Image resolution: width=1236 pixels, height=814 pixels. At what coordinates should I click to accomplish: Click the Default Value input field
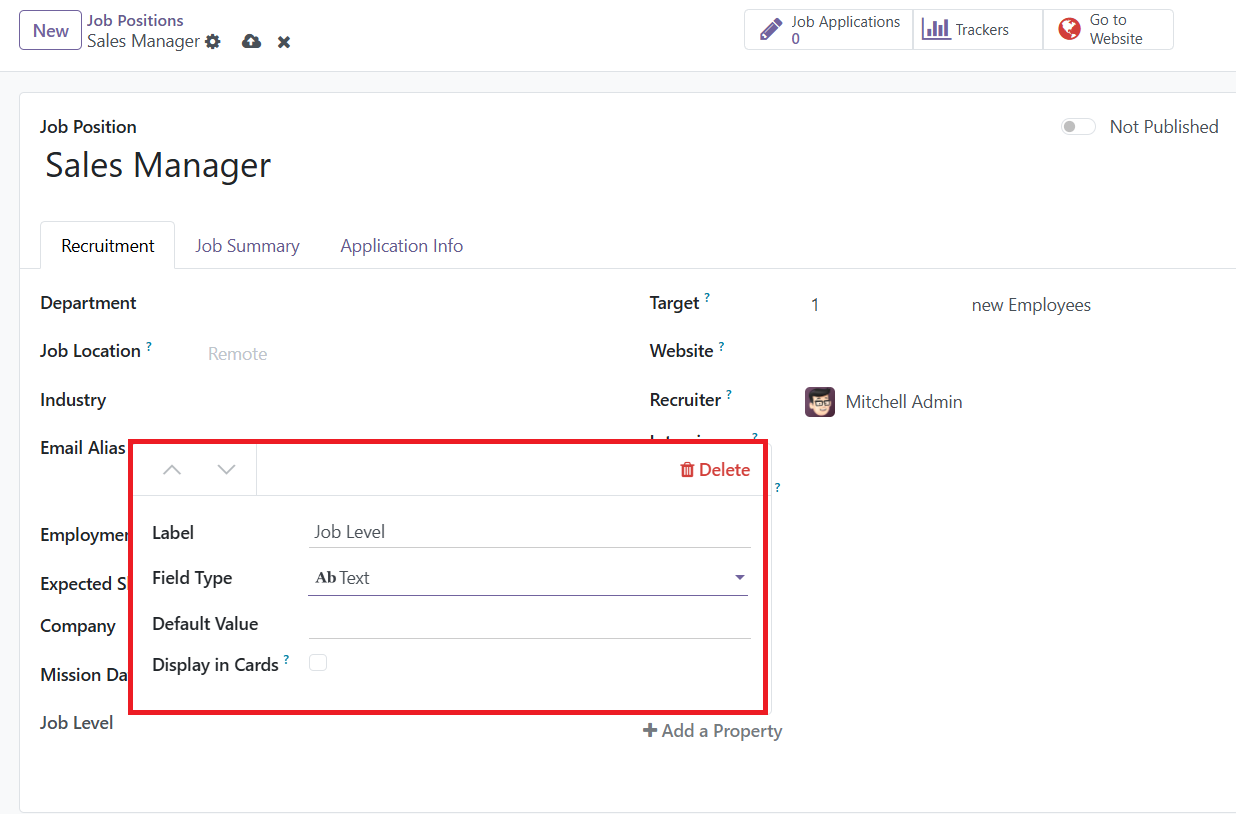tap(530, 623)
